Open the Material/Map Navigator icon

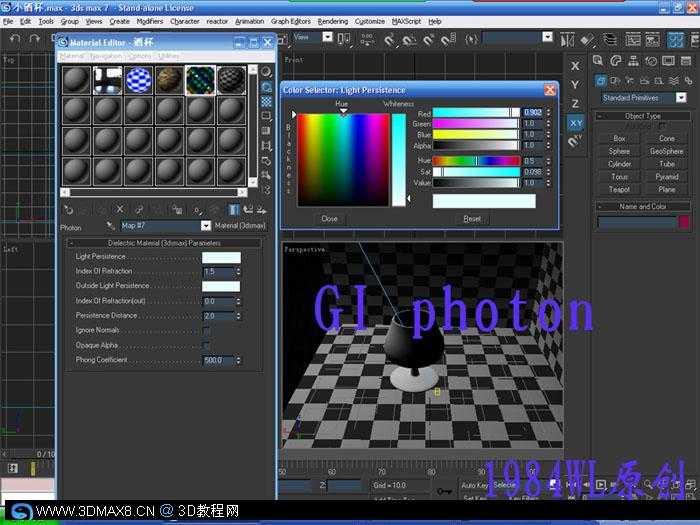[266, 190]
